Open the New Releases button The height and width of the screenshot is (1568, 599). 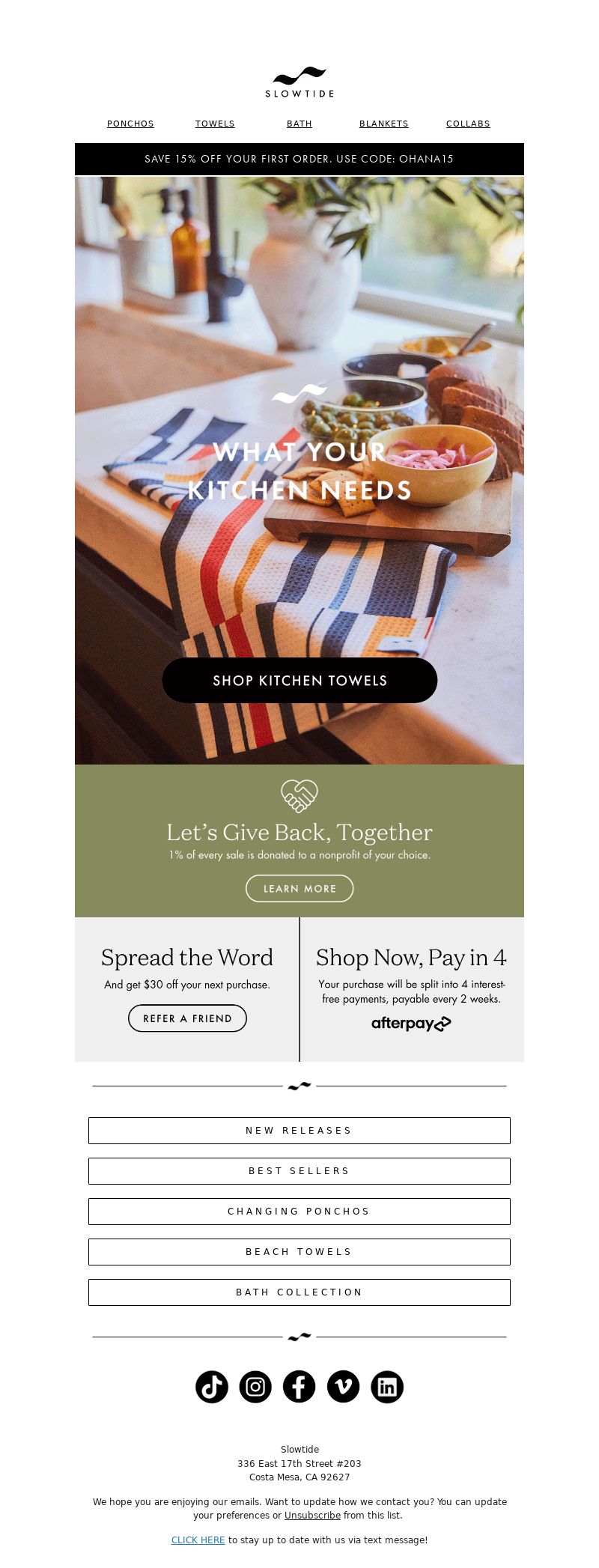[x=299, y=1131]
